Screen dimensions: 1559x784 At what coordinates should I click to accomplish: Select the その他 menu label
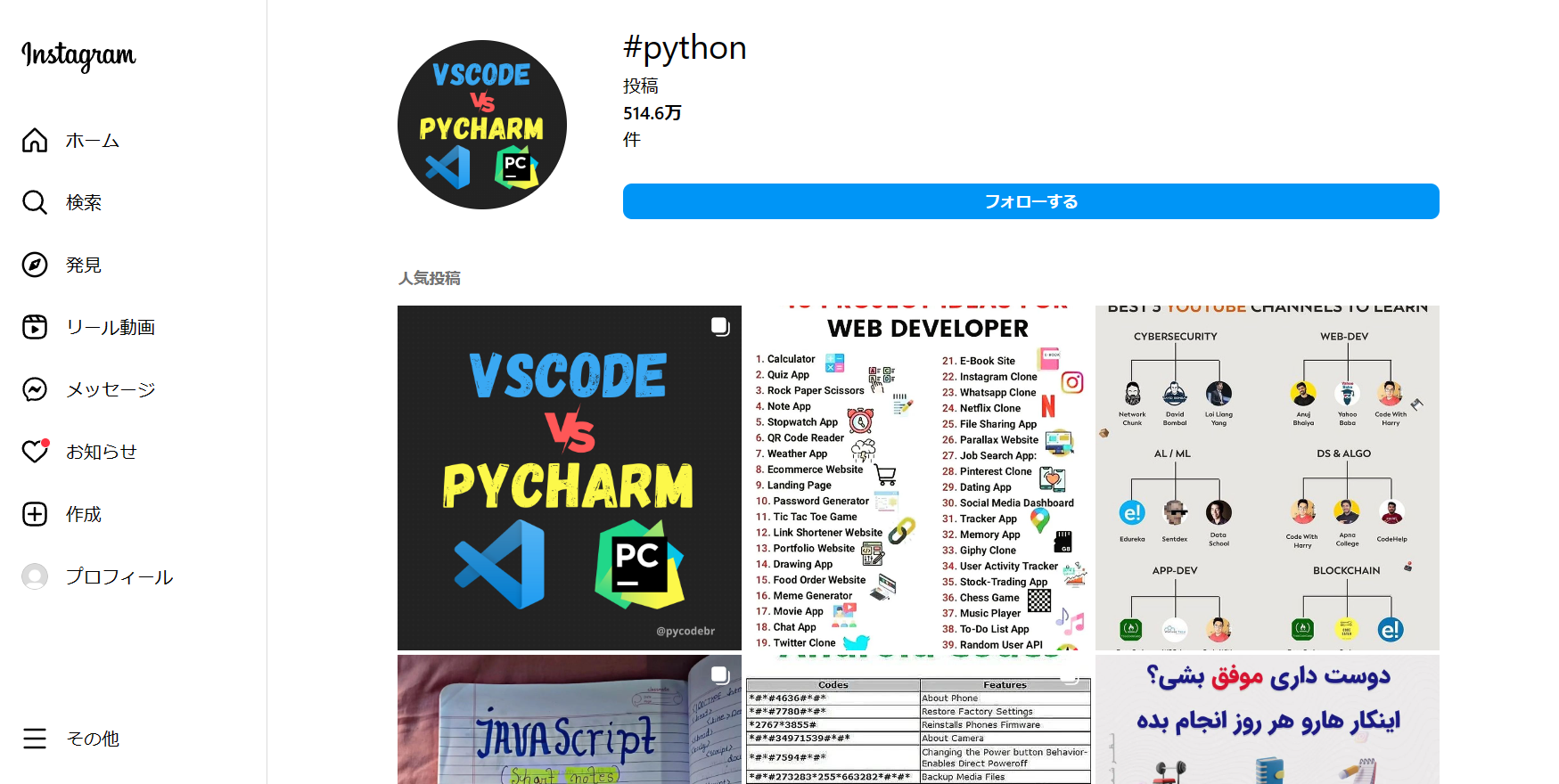[x=93, y=739]
